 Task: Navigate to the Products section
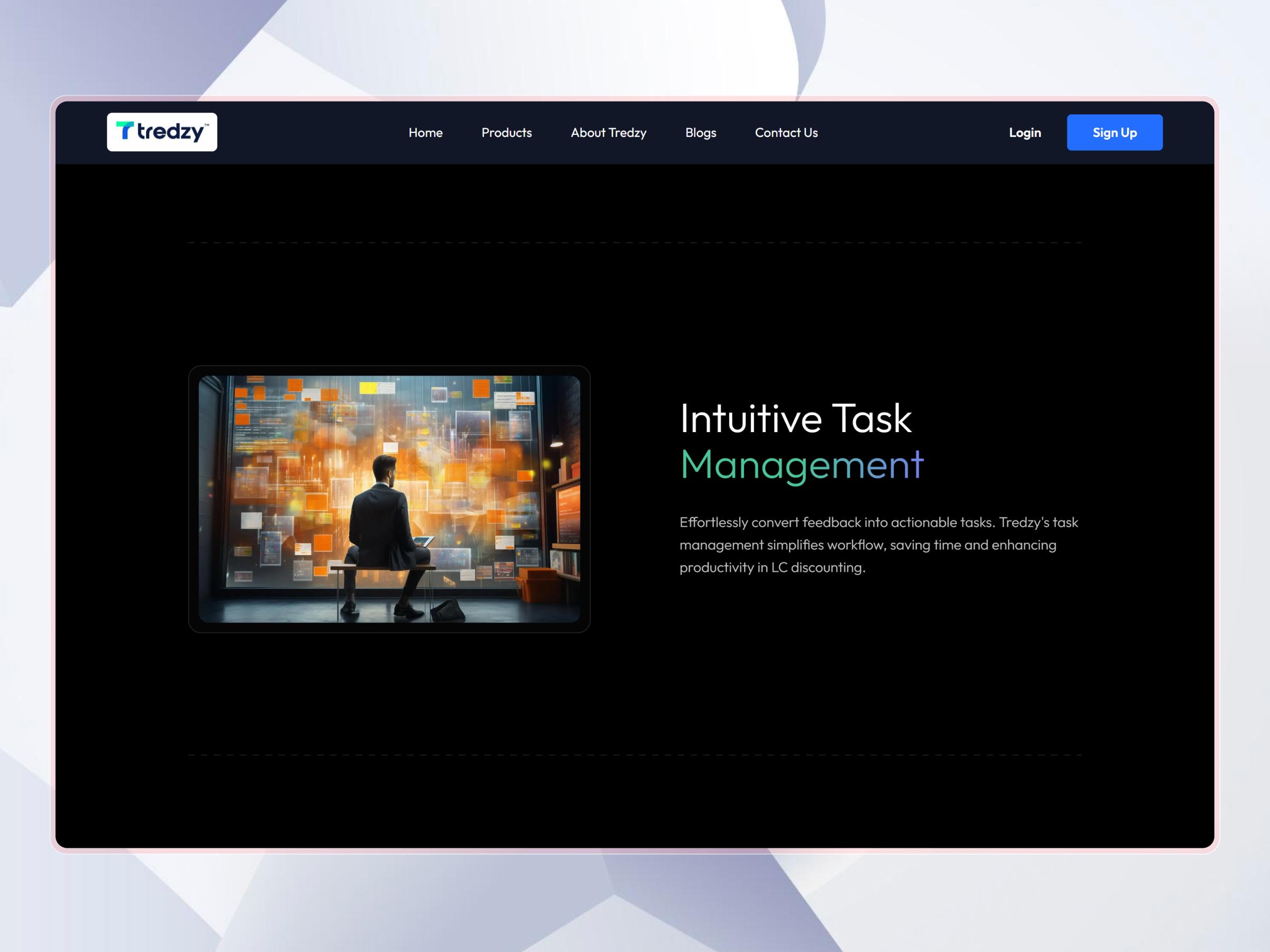(x=507, y=133)
